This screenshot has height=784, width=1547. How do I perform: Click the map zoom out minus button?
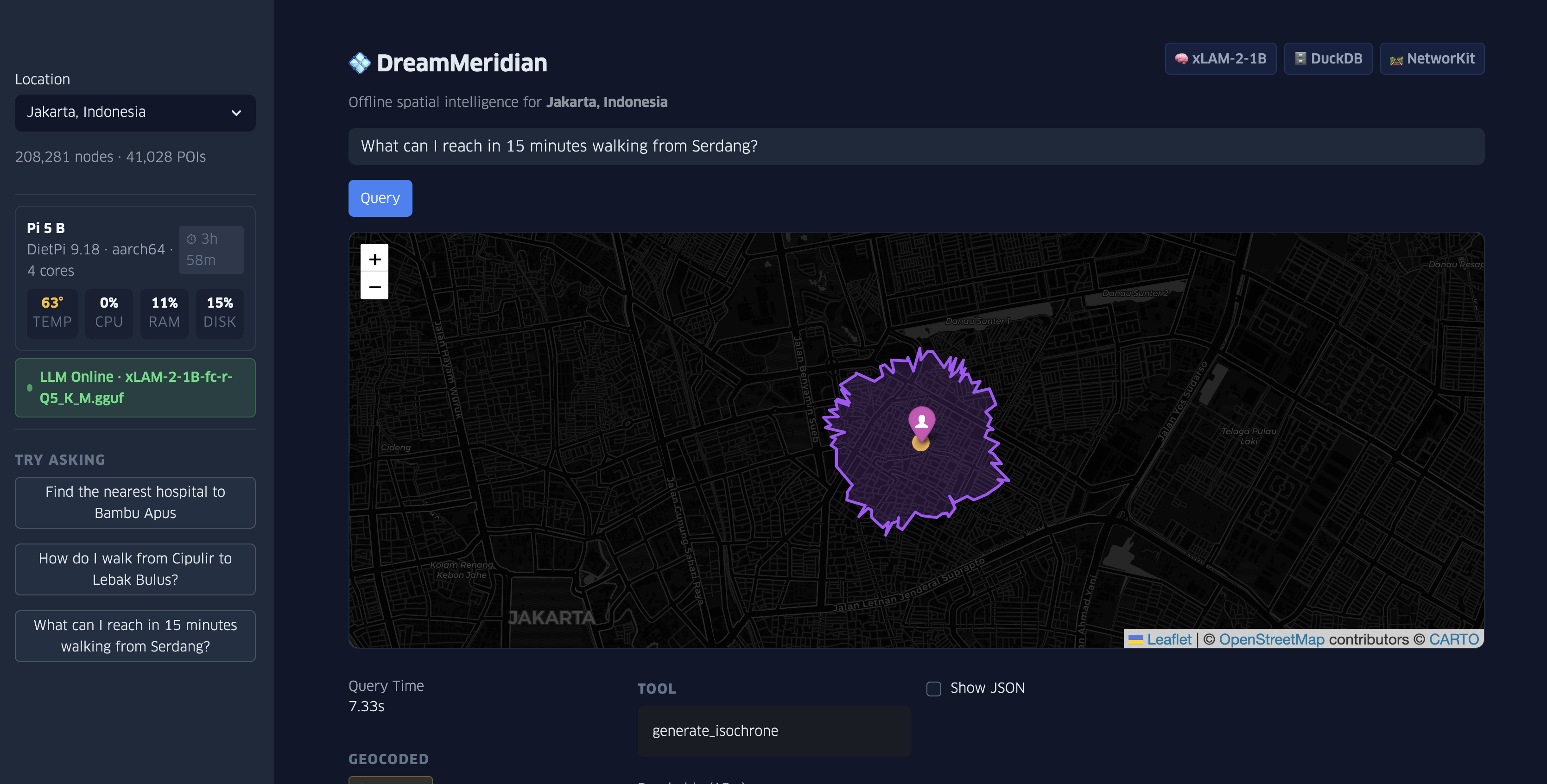(374, 286)
